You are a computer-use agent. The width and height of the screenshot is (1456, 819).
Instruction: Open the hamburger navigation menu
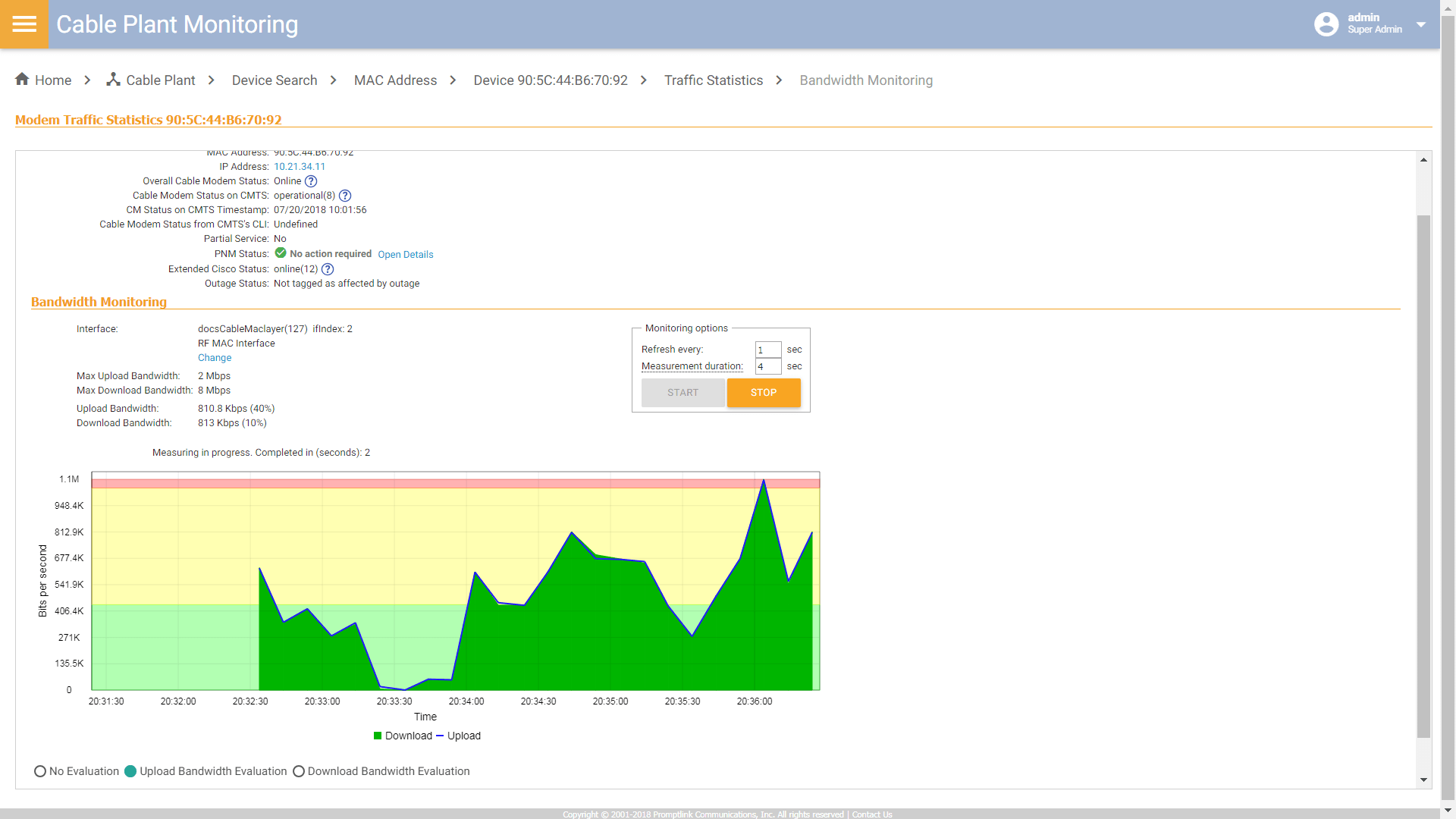[x=24, y=24]
